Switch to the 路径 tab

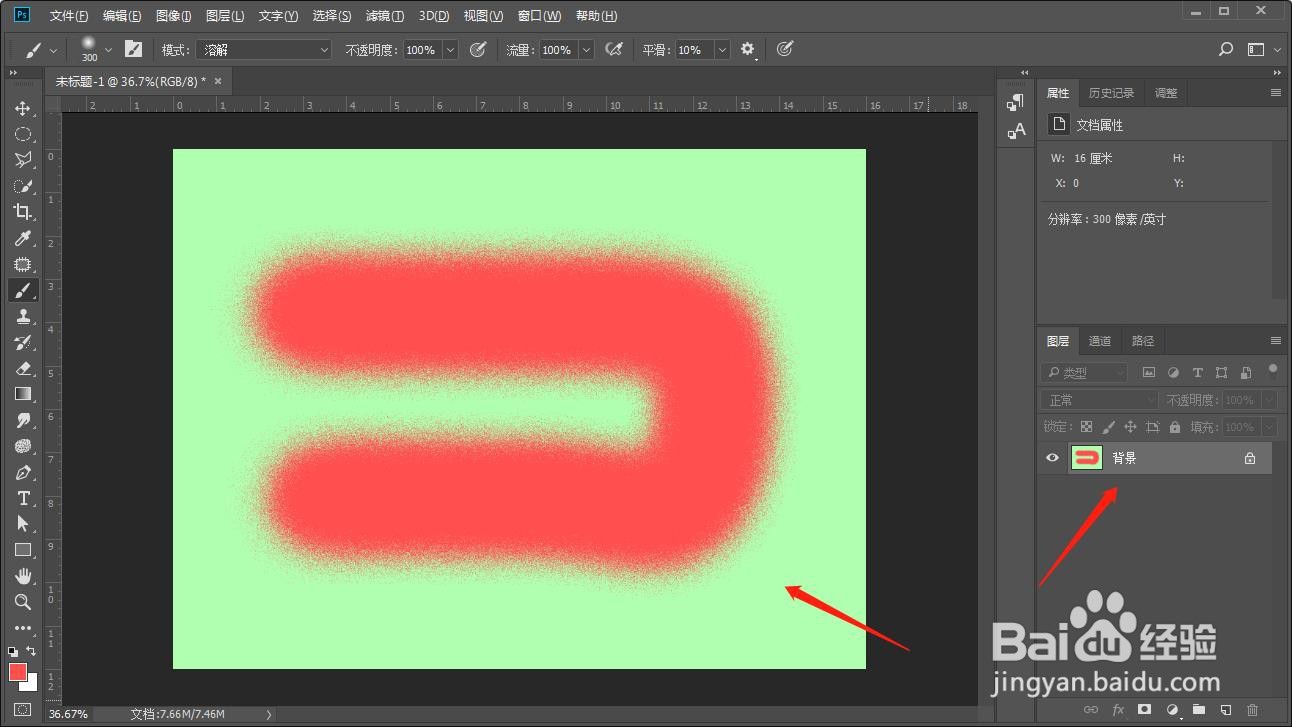[x=1143, y=341]
